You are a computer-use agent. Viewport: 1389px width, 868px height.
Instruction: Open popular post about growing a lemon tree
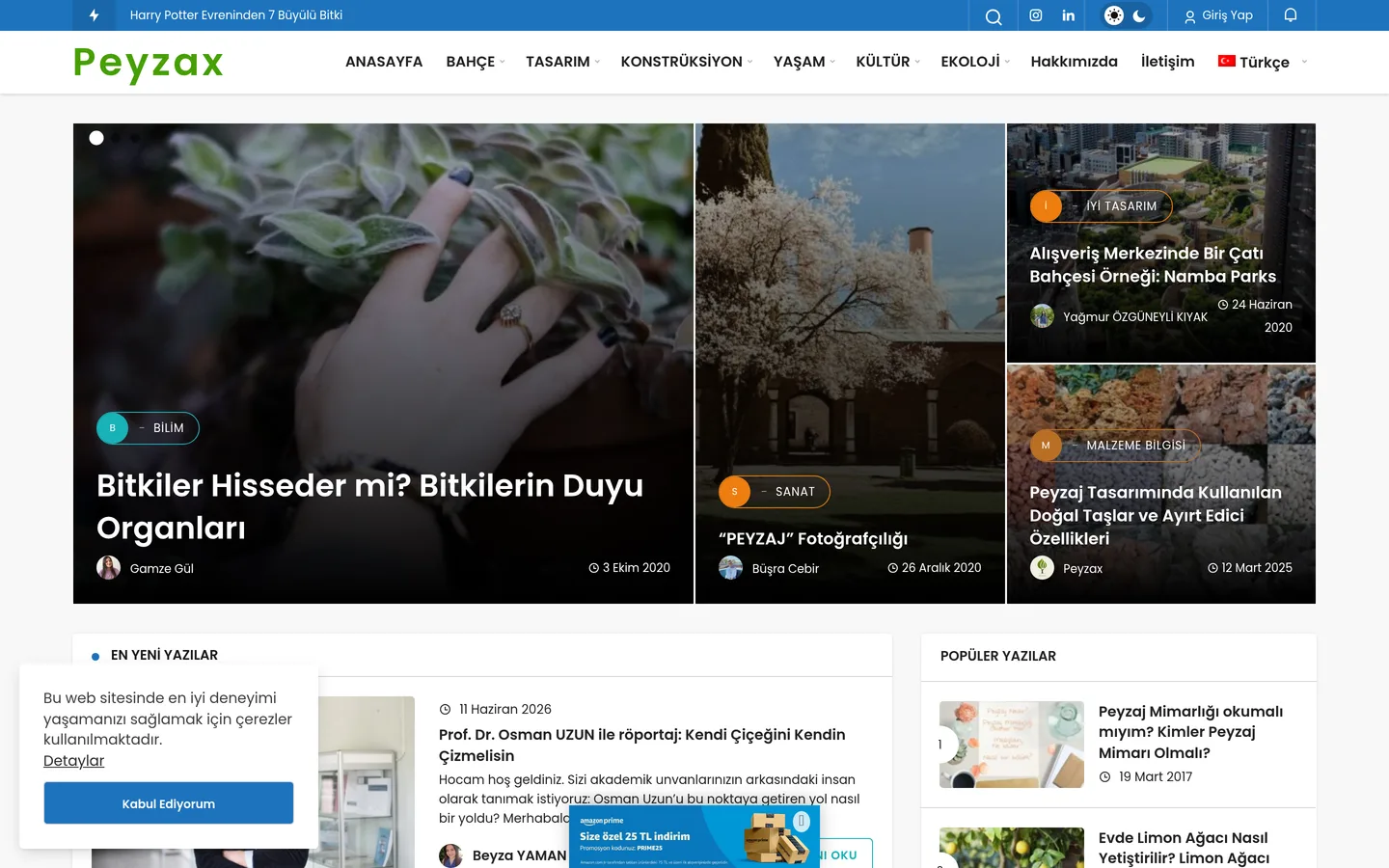tap(1184, 848)
